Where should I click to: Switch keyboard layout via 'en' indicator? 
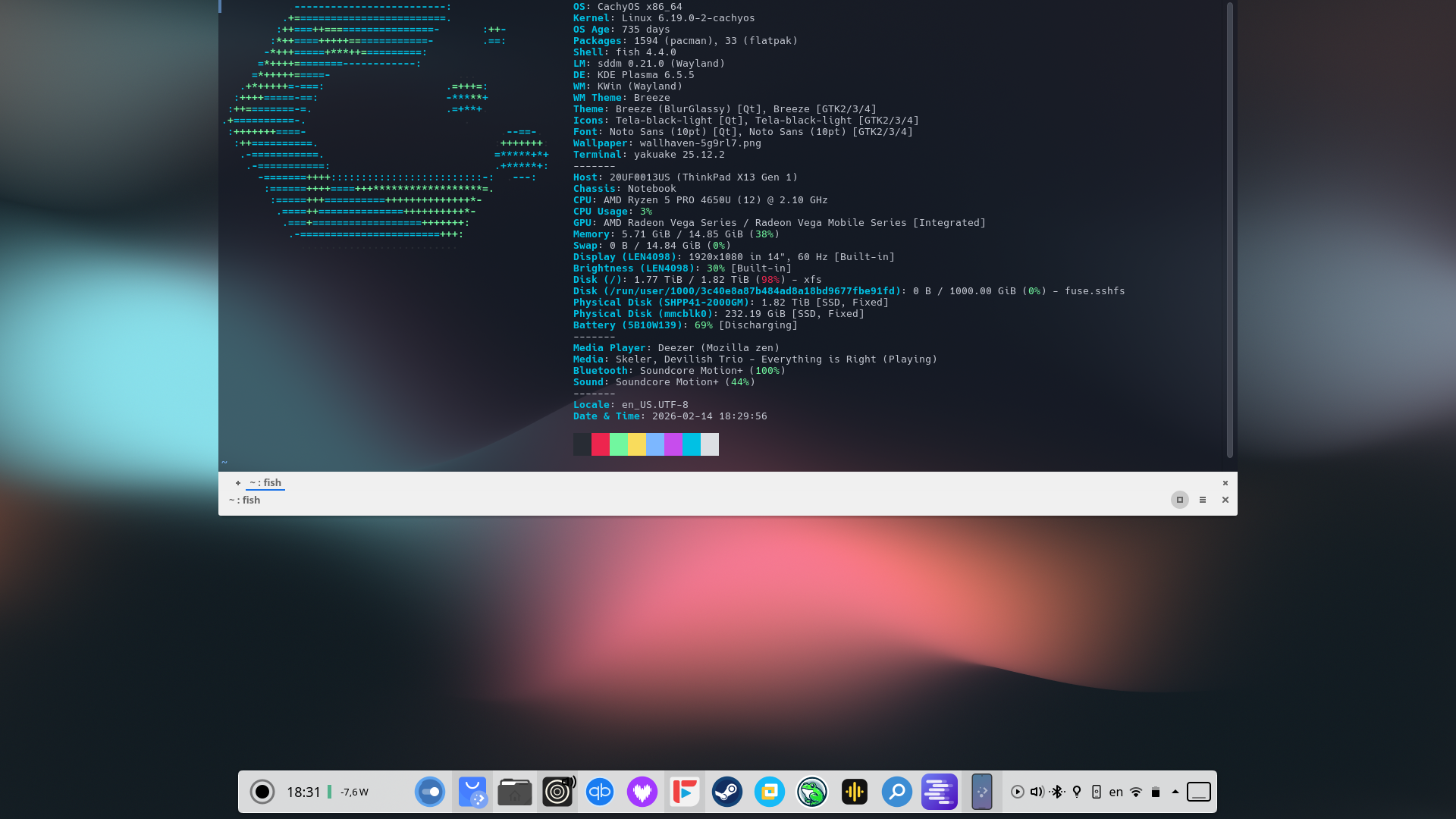click(x=1116, y=792)
